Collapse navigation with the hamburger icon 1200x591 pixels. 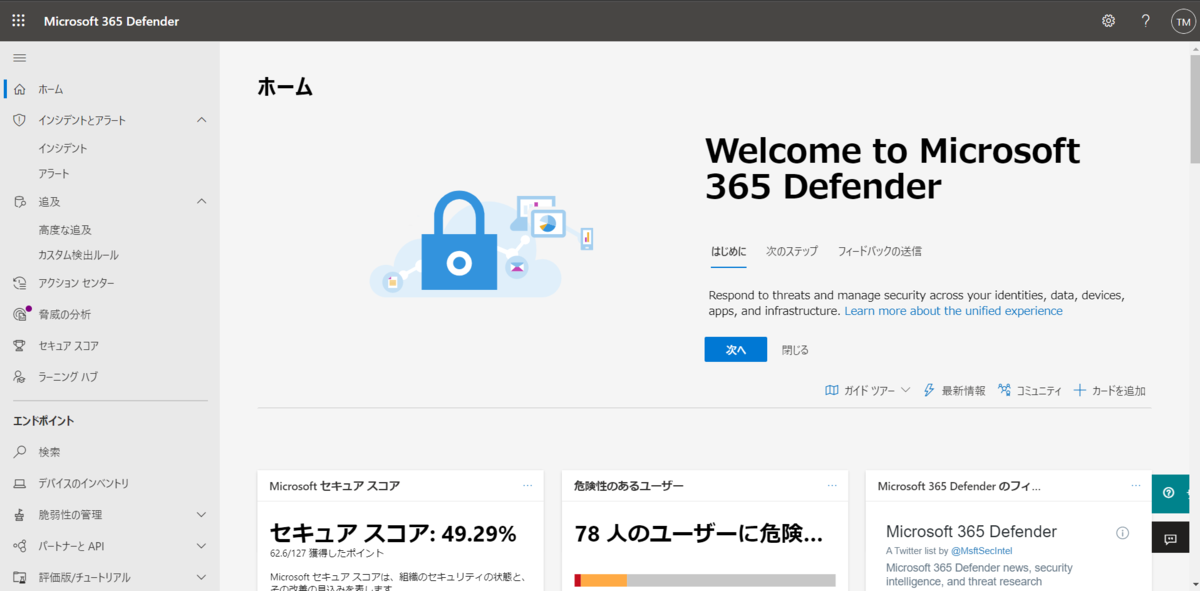19,58
